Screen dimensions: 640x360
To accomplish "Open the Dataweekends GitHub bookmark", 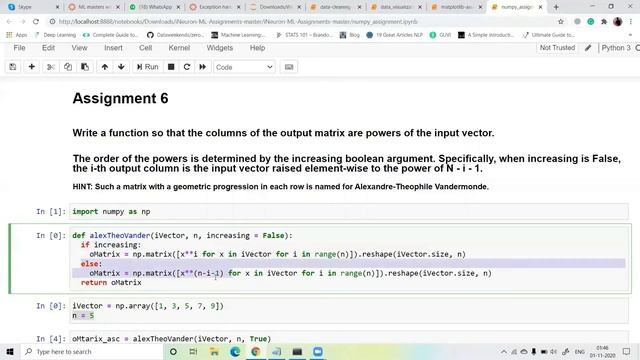I will 176,35.
